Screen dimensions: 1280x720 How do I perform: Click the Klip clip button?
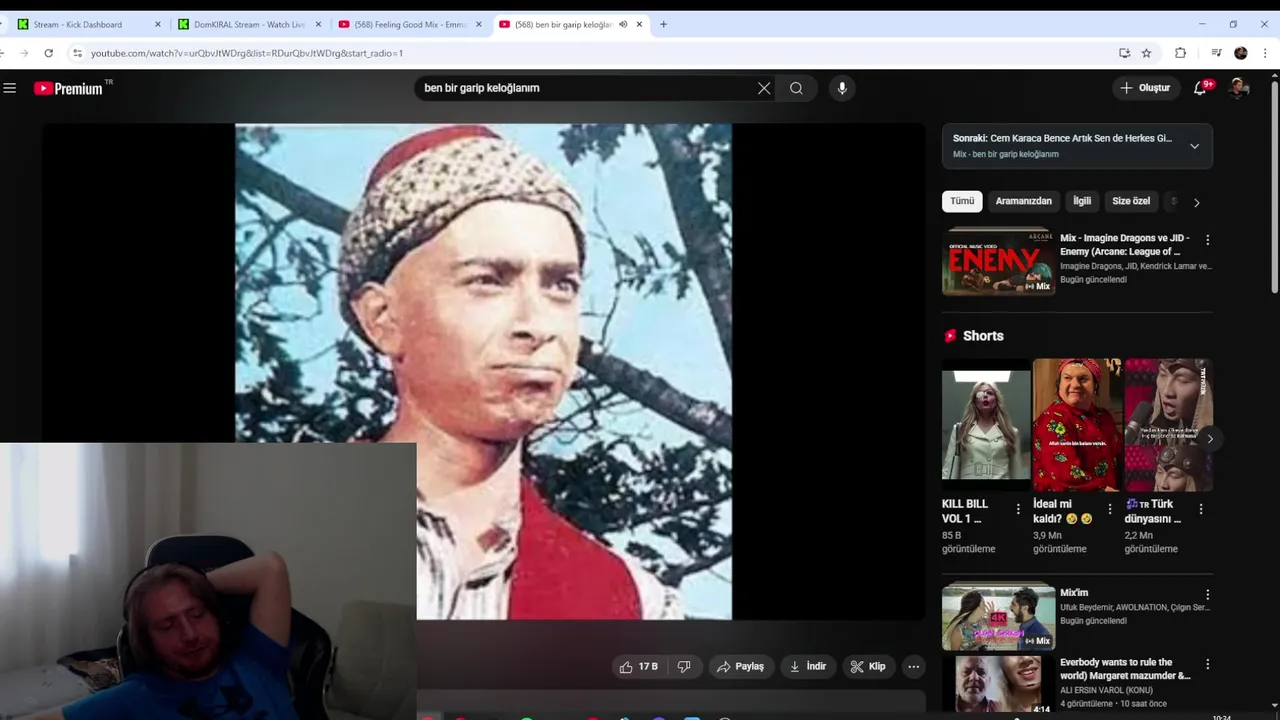tap(868, 666)
